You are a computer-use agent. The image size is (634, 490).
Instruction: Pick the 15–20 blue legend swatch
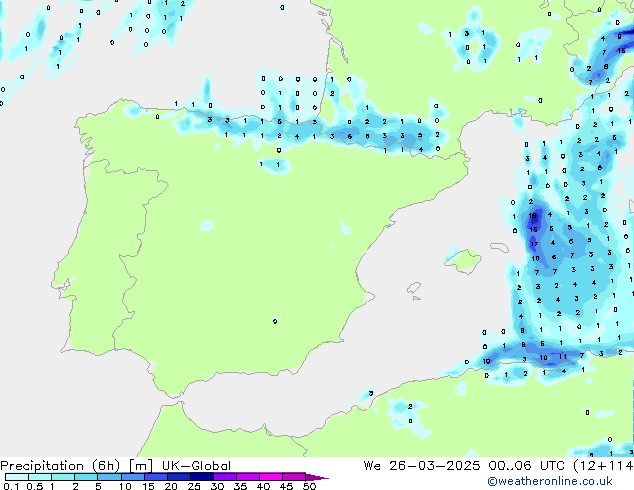155,477
